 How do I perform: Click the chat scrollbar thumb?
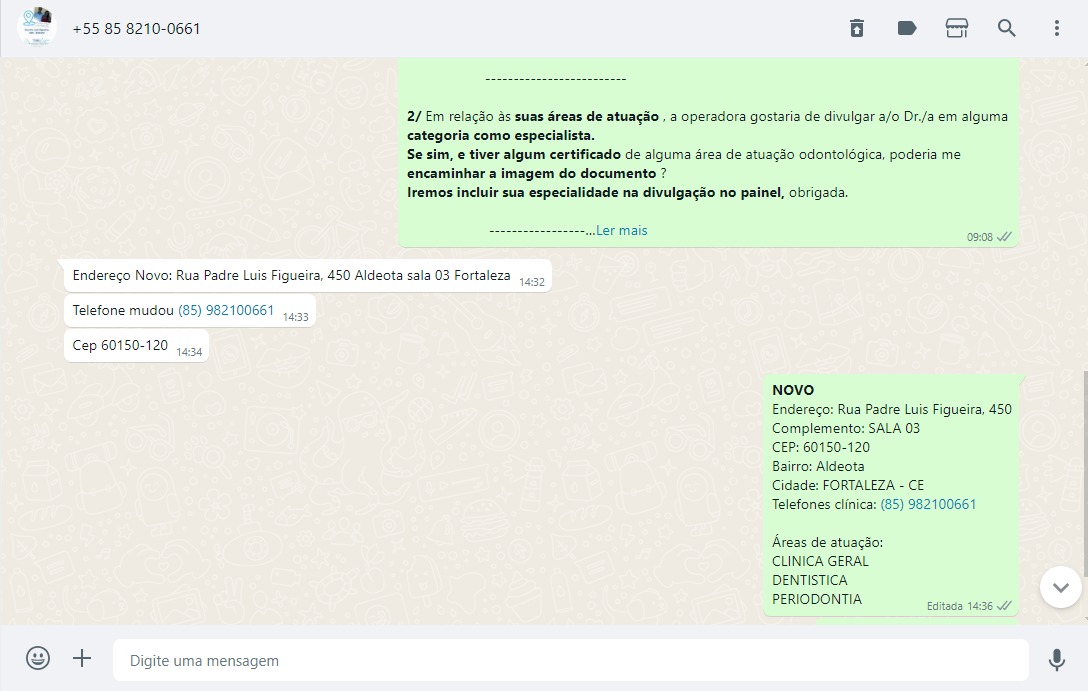coord(1085,473)
